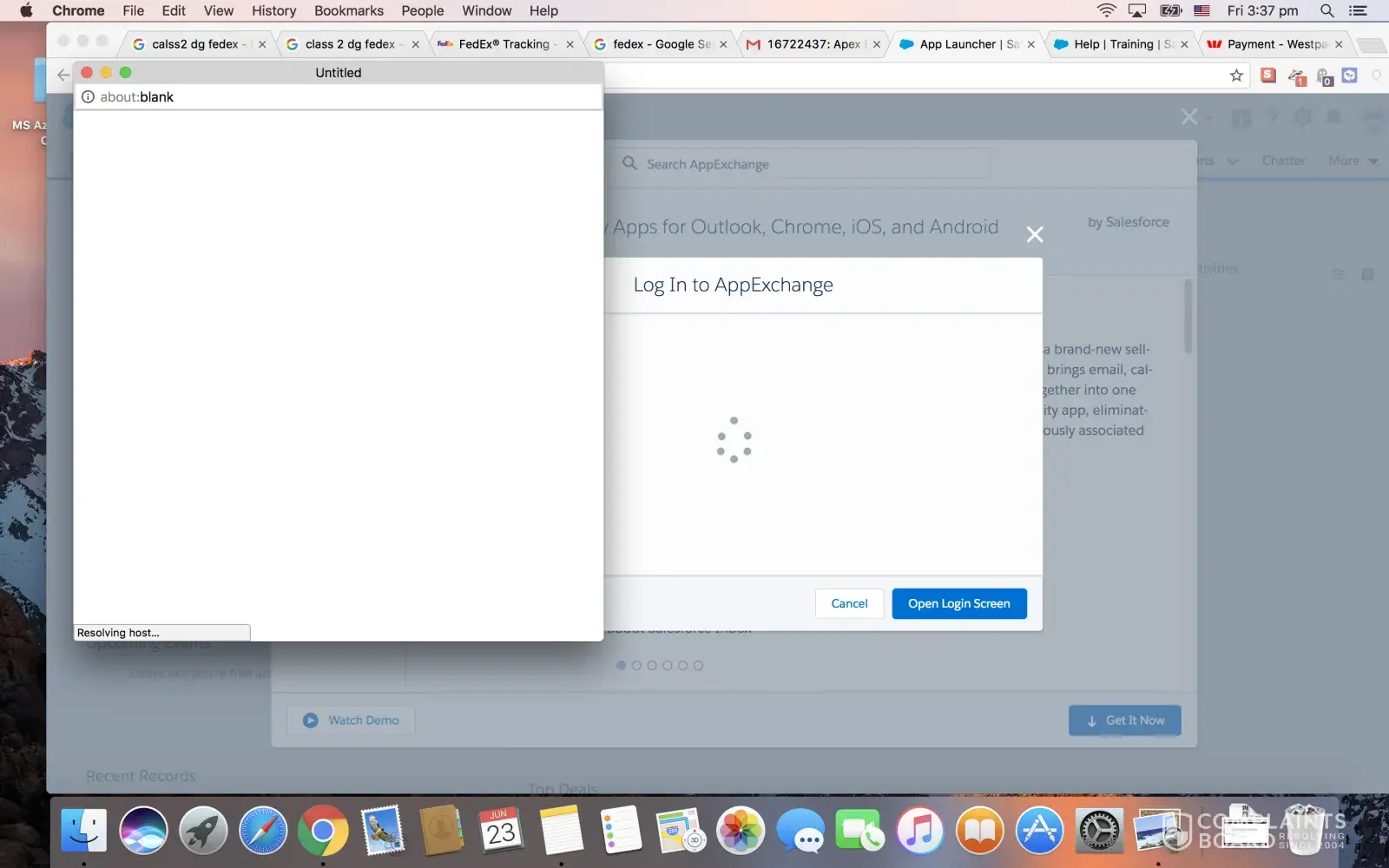Select the second carousel page dot
Viewport: 1389px width, 868px height.
pos(636,666)
